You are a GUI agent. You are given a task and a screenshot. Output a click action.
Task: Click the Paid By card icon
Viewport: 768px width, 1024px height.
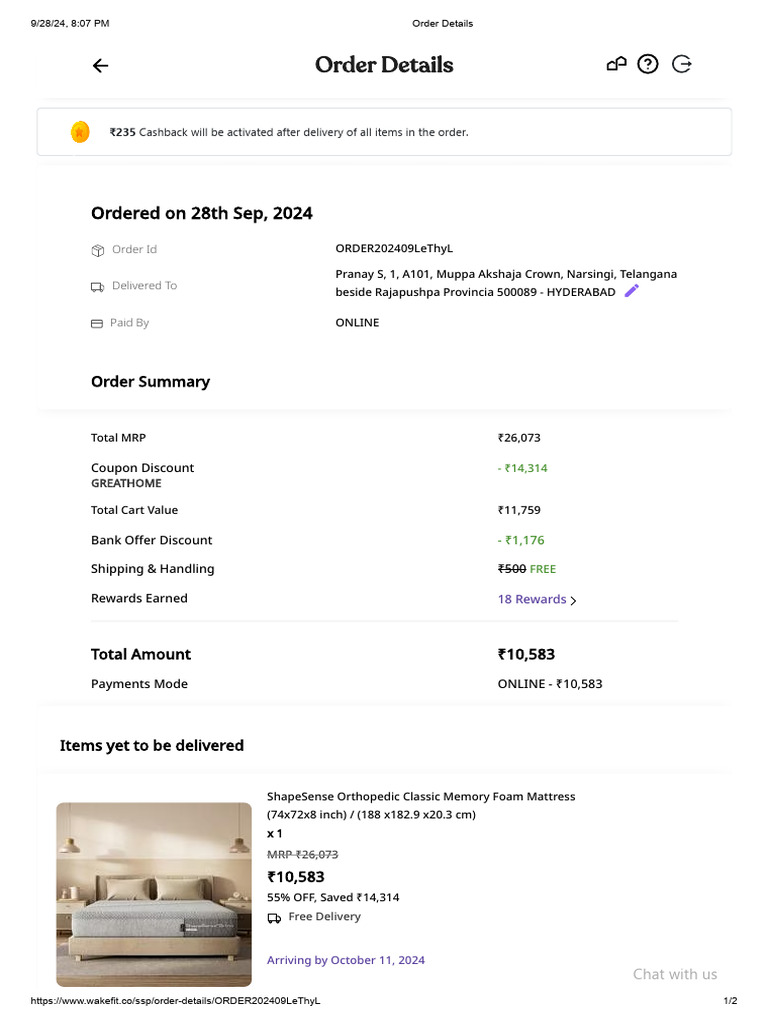pyautogui.click(x=97, y=324)
